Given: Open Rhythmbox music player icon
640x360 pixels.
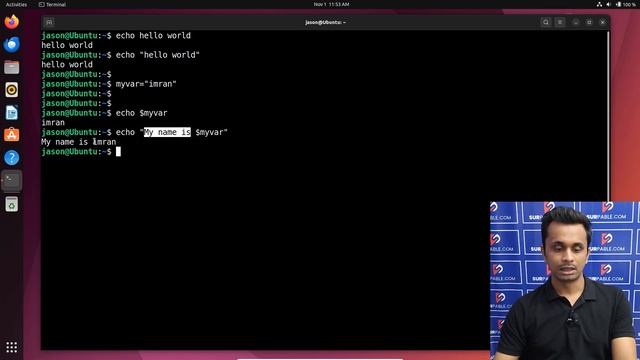Looking at the screenshot, I should (x=11, y=89).
